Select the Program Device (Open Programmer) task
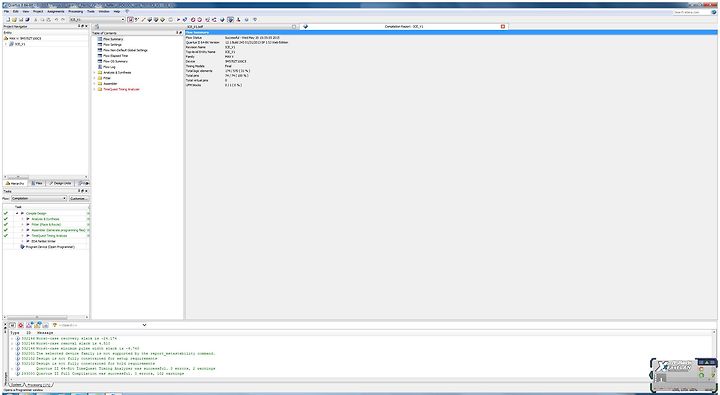 (x=50, y=247)
